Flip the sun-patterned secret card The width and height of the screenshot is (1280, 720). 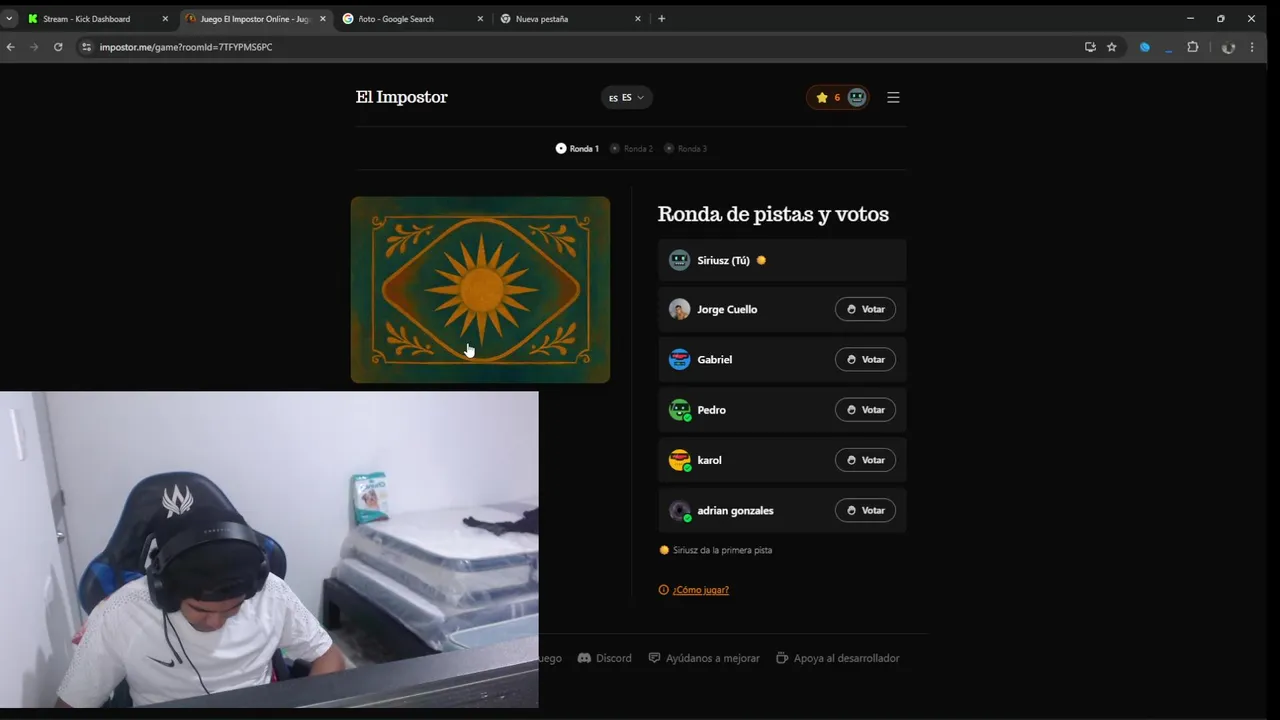point(480,289)
